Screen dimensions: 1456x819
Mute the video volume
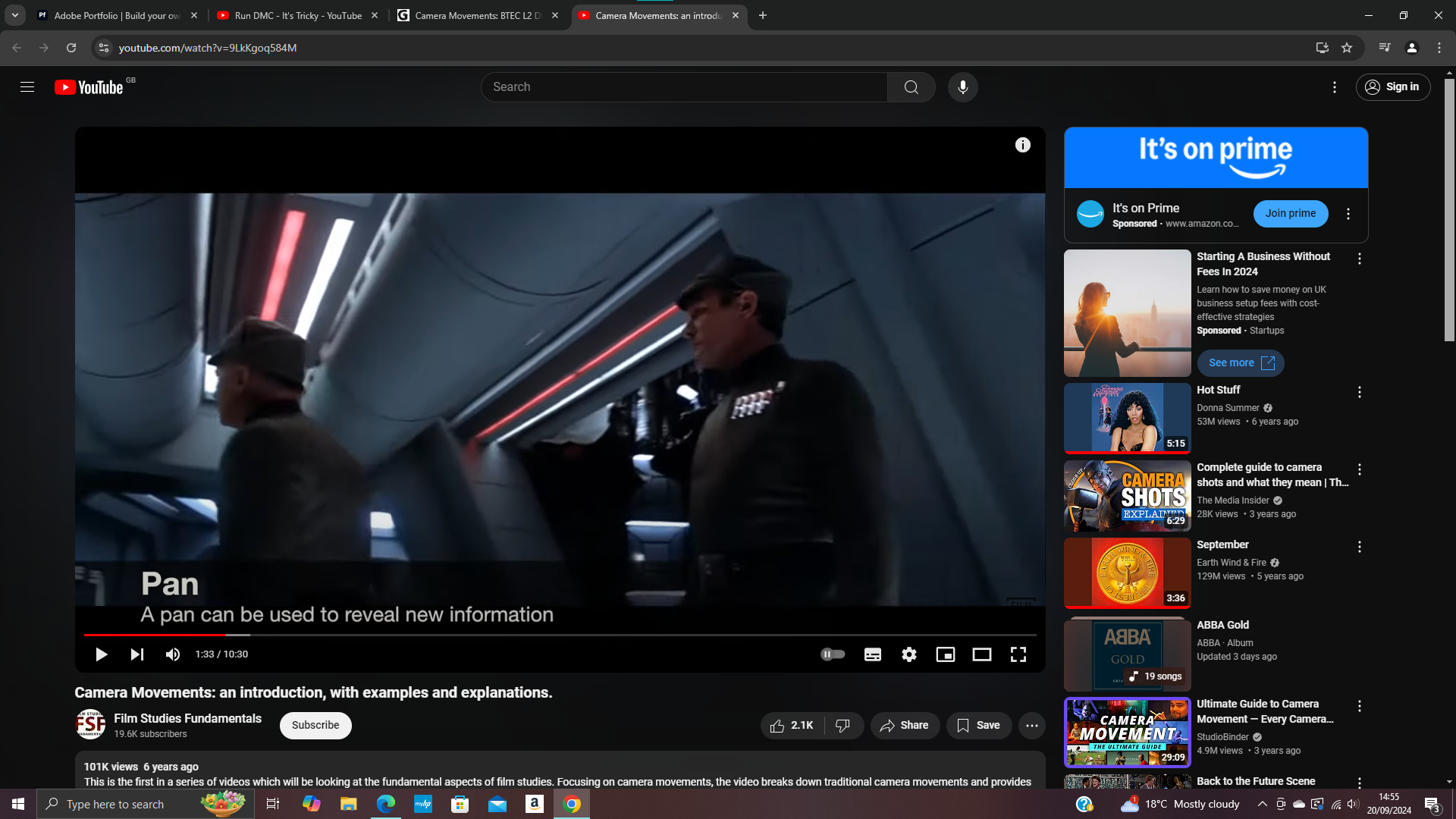click(173, 654)
